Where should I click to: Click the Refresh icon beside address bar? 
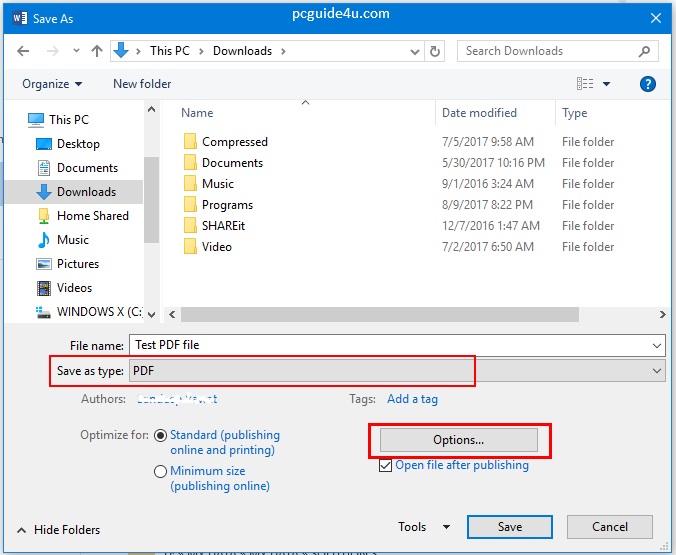click(435, 51)
